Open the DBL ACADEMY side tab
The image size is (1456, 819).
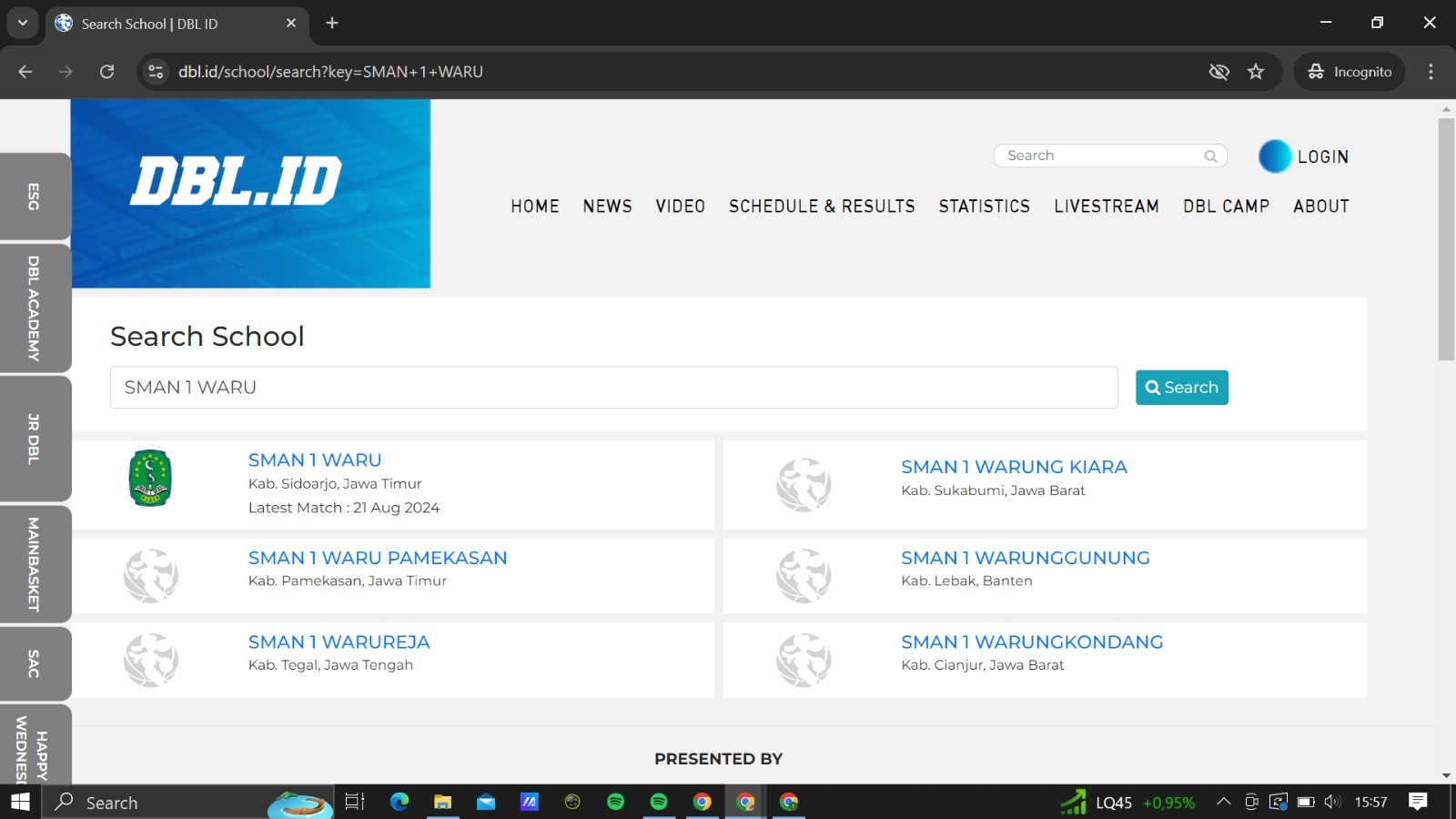[35, 308]
